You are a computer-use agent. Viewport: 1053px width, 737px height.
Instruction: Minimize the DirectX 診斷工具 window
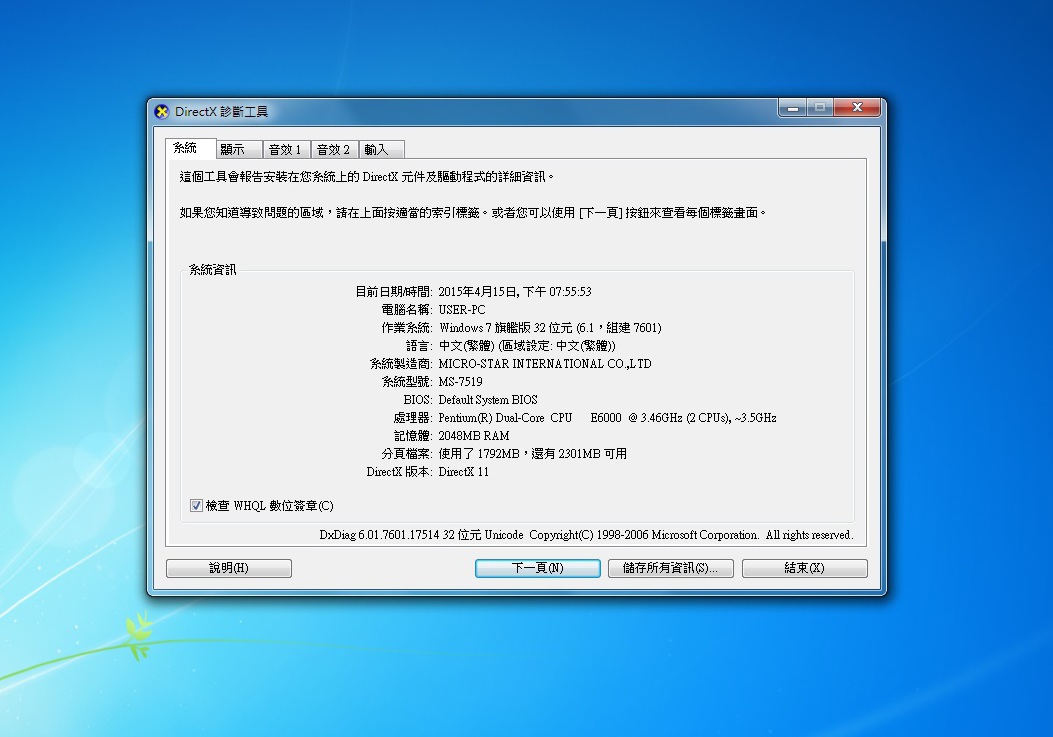[791, 108]
